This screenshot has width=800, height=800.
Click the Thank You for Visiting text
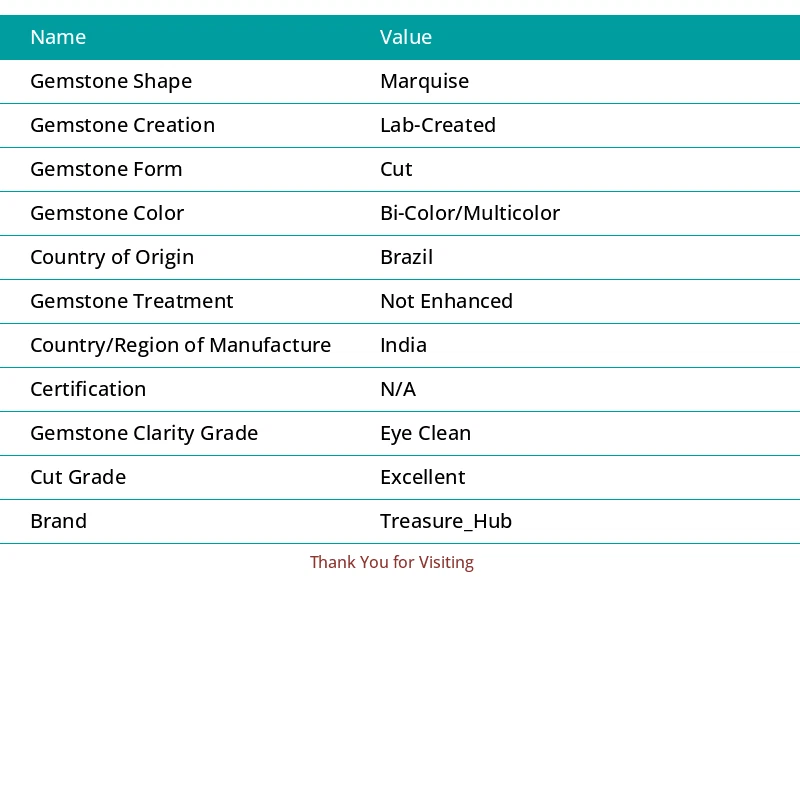point(391,562)
